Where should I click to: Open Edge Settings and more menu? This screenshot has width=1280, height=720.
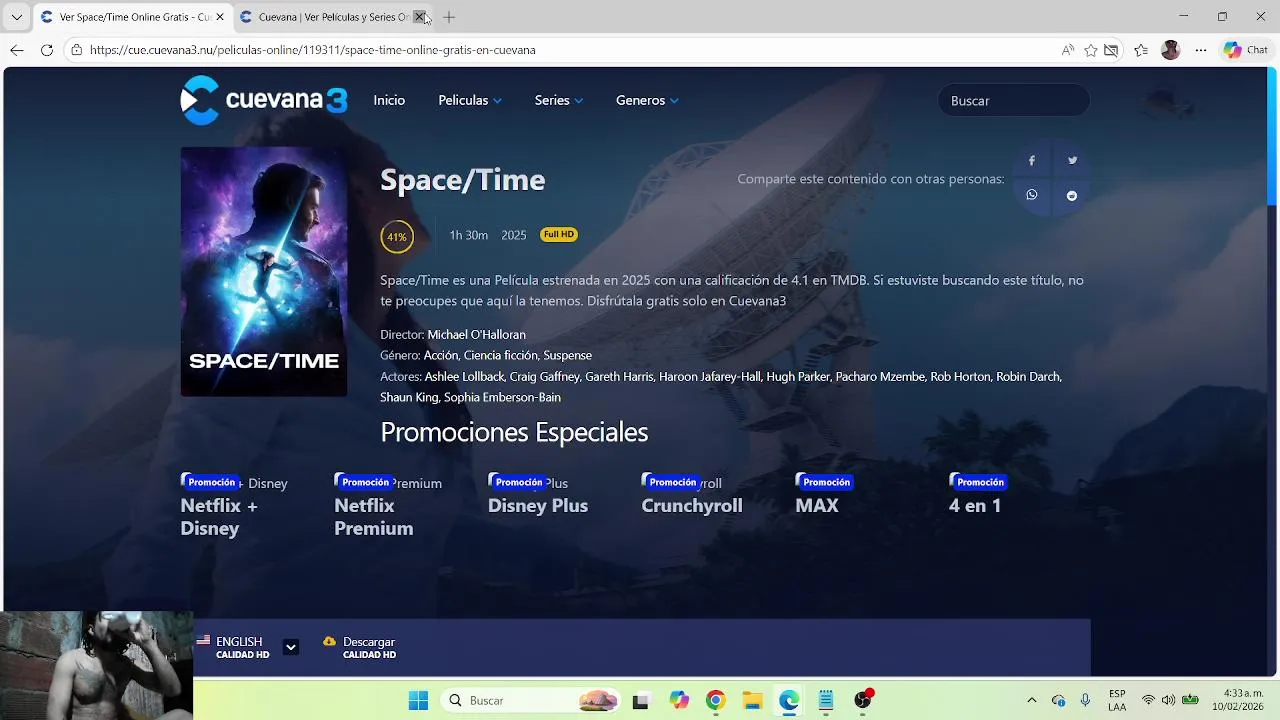[1201, 50]
